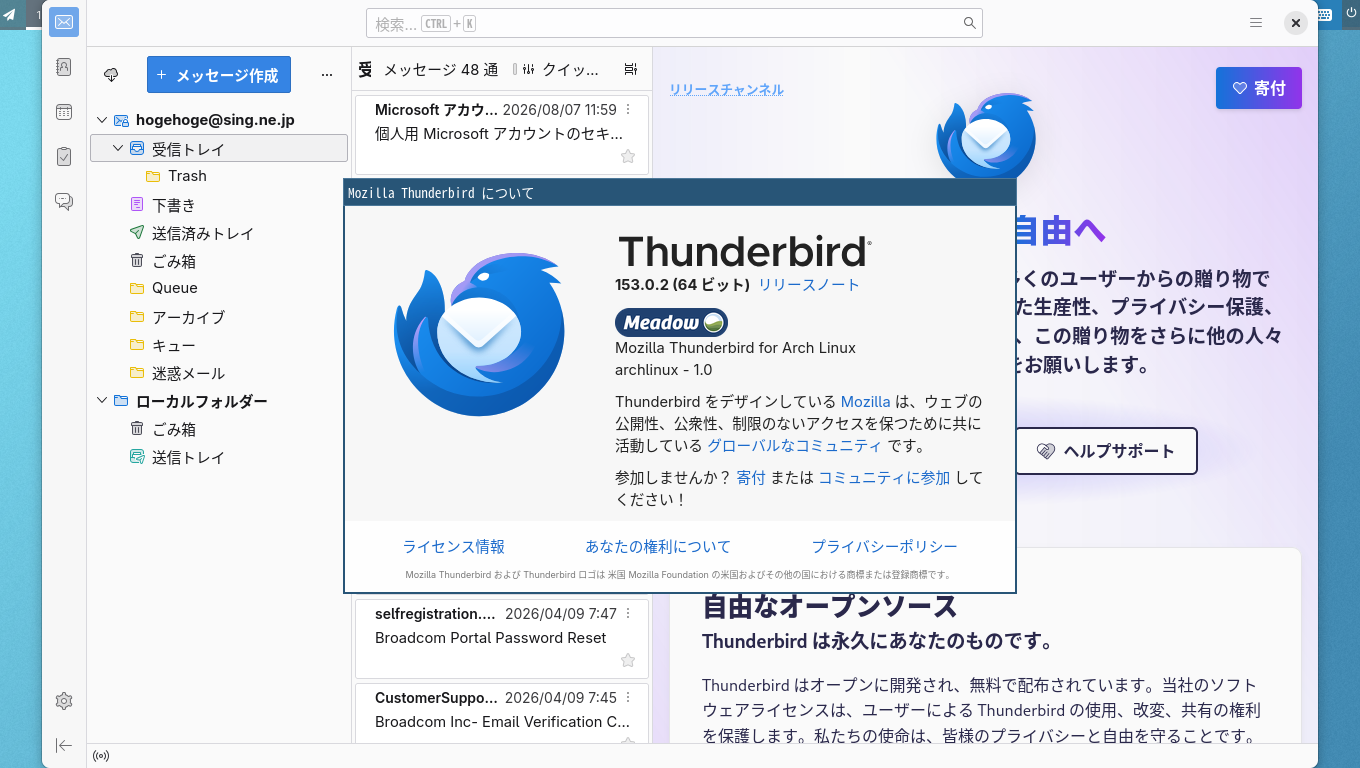Select the ごみ箱 folder under ローカルフォルダー
This screenshot has width=1360, height=768.
pyautogui.click(x=219, y=429)
